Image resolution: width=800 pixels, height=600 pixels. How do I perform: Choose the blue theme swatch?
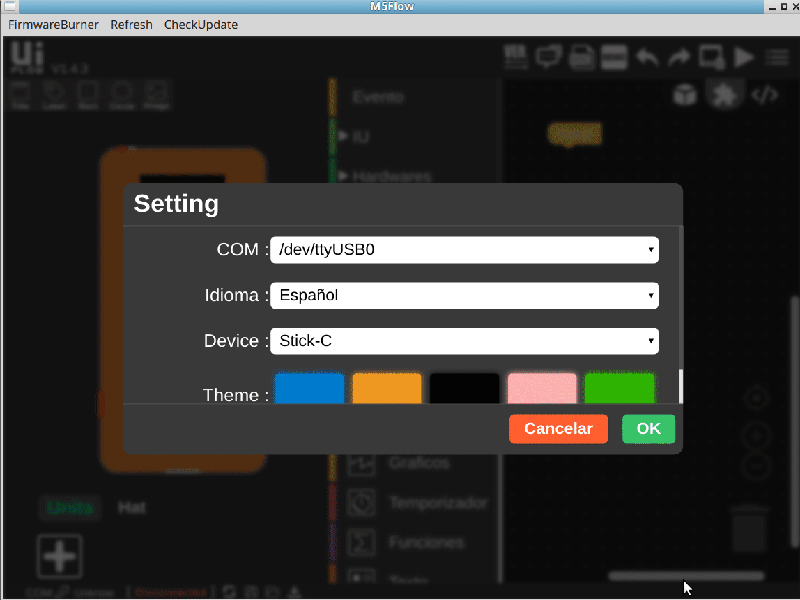pos(310,389)
